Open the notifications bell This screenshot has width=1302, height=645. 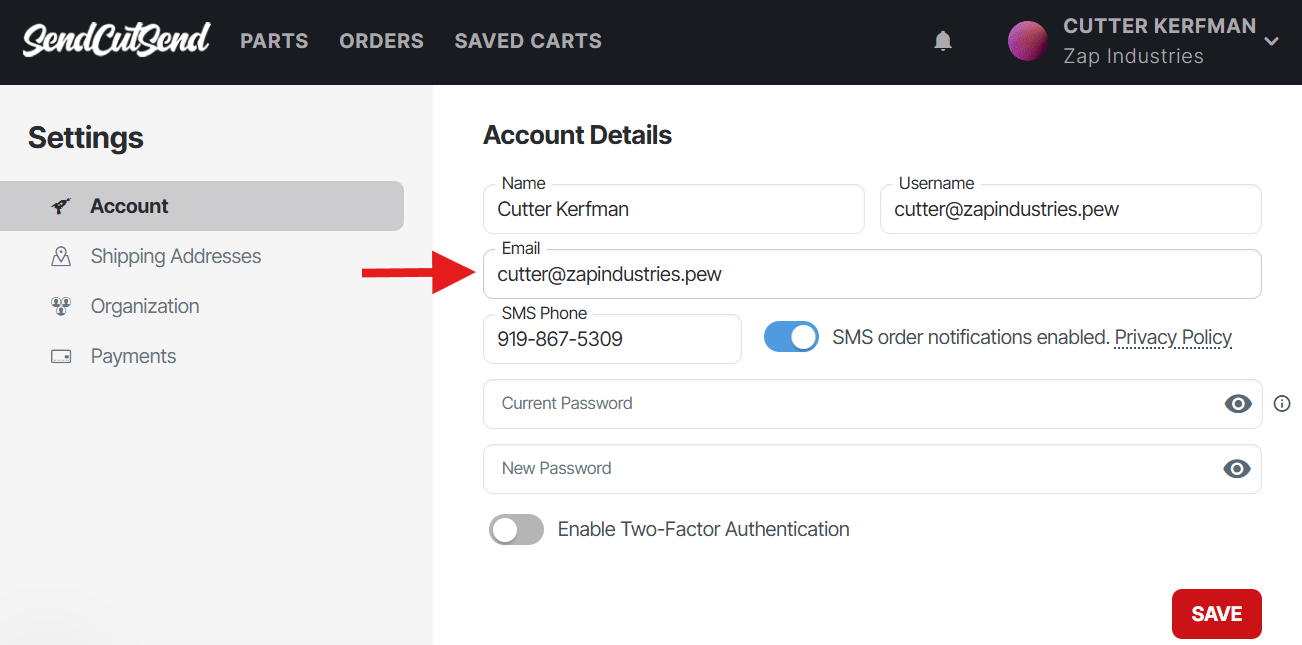[x=942, y=41]
